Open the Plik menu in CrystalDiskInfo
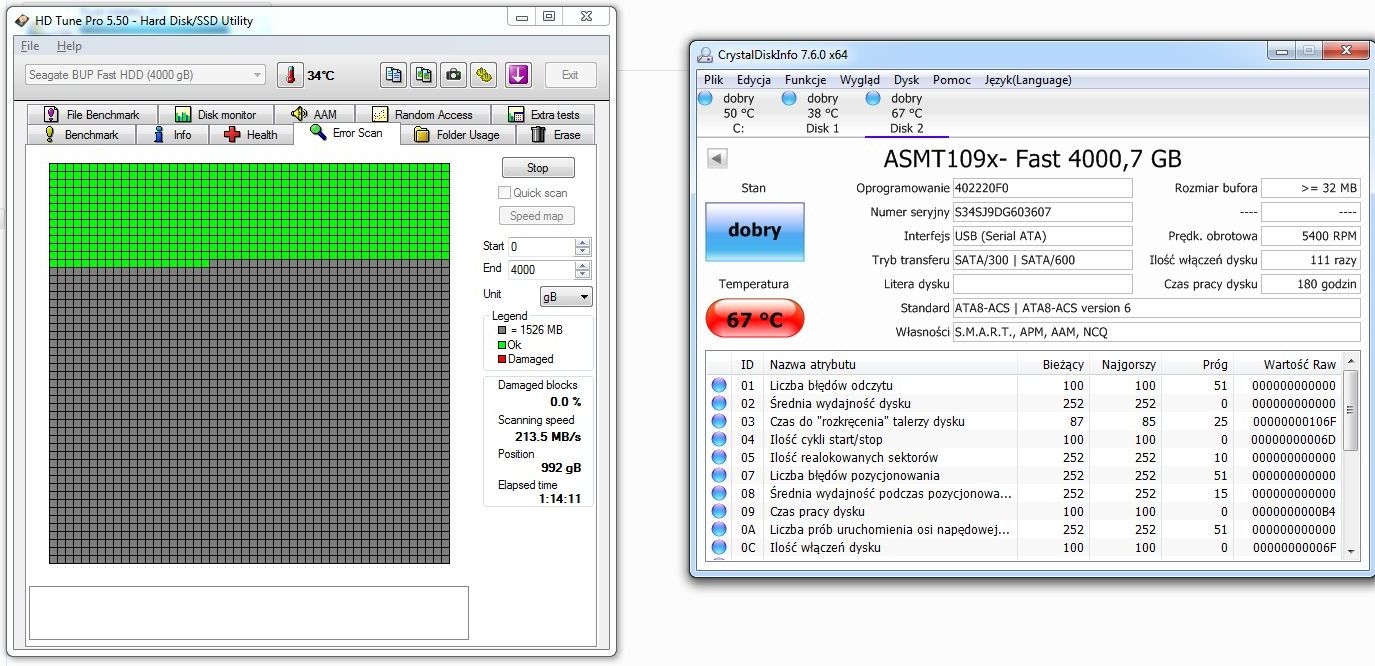 pyautogui.click(x=713, y=80)
